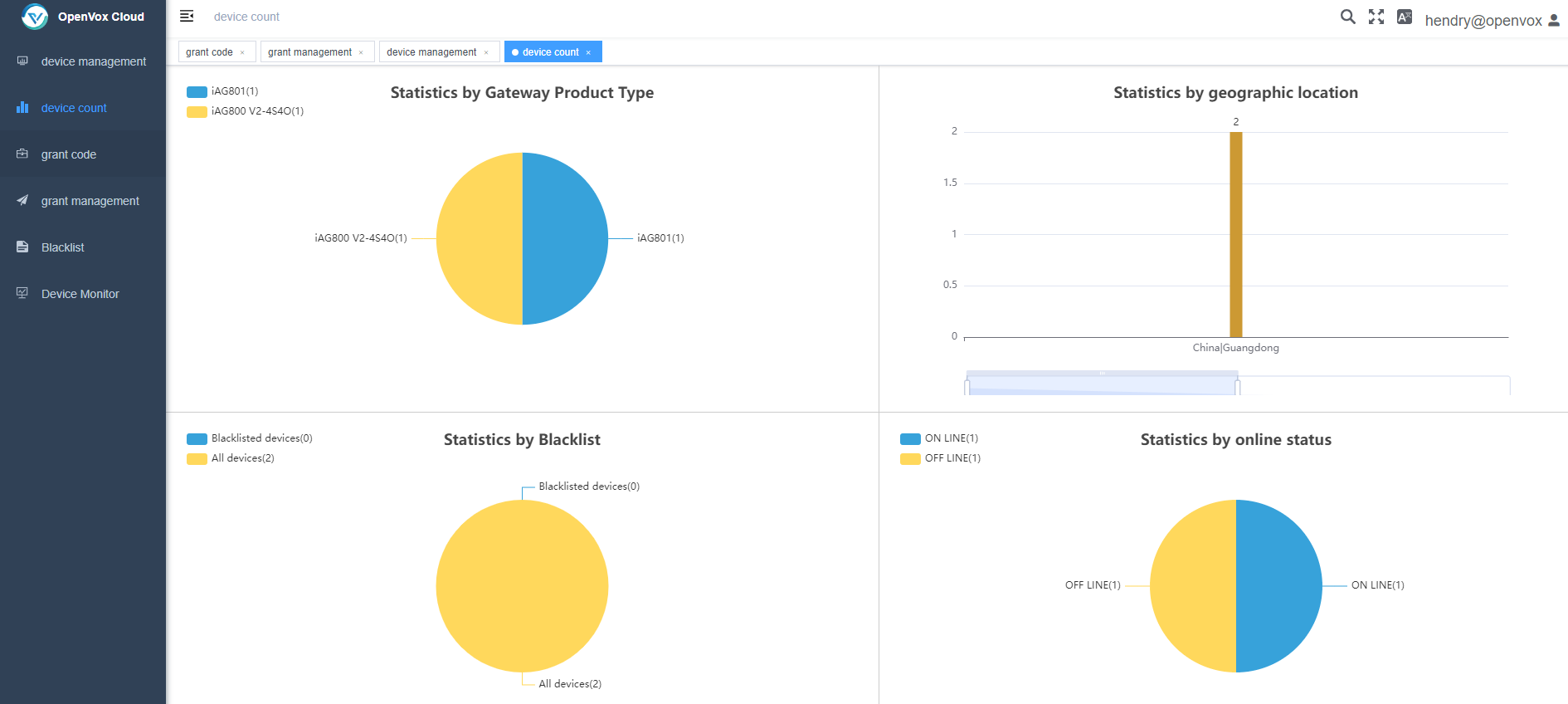1568x704 pixels.
Task: Open grant code in the sidebar
Action: pos(83,154)
